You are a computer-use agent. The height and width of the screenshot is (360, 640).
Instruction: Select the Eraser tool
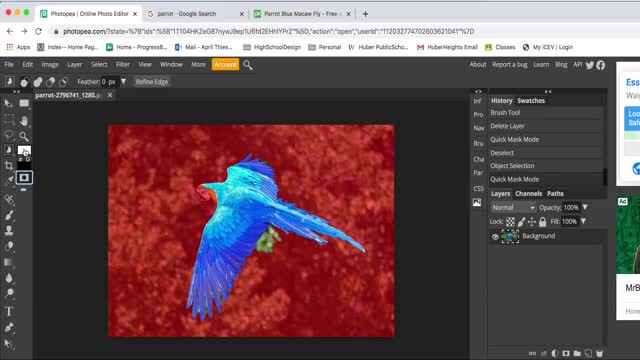(x=9, y=246)
